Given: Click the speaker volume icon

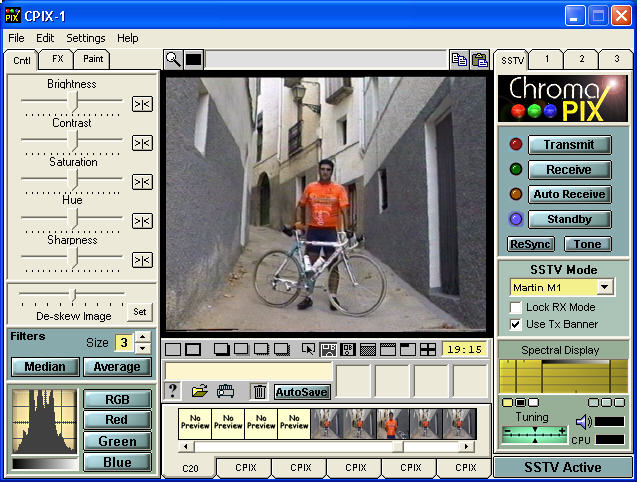Looking at the screenshot, I should coord(584,422).
